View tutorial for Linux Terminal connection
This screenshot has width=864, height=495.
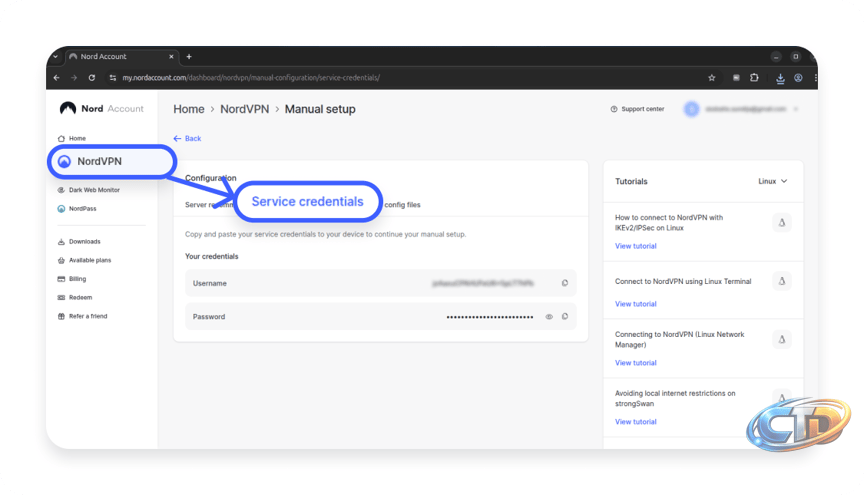[635, 304]
